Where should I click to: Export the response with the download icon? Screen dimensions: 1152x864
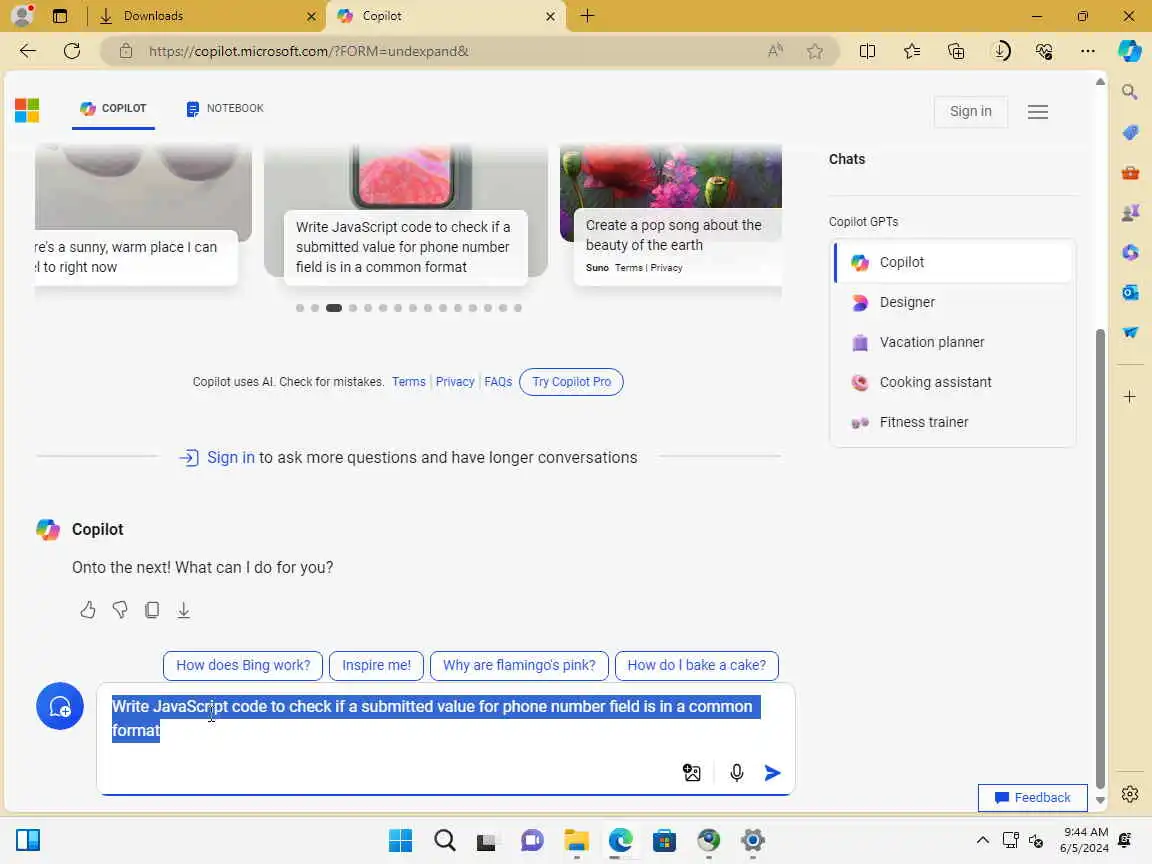point(184,610)
